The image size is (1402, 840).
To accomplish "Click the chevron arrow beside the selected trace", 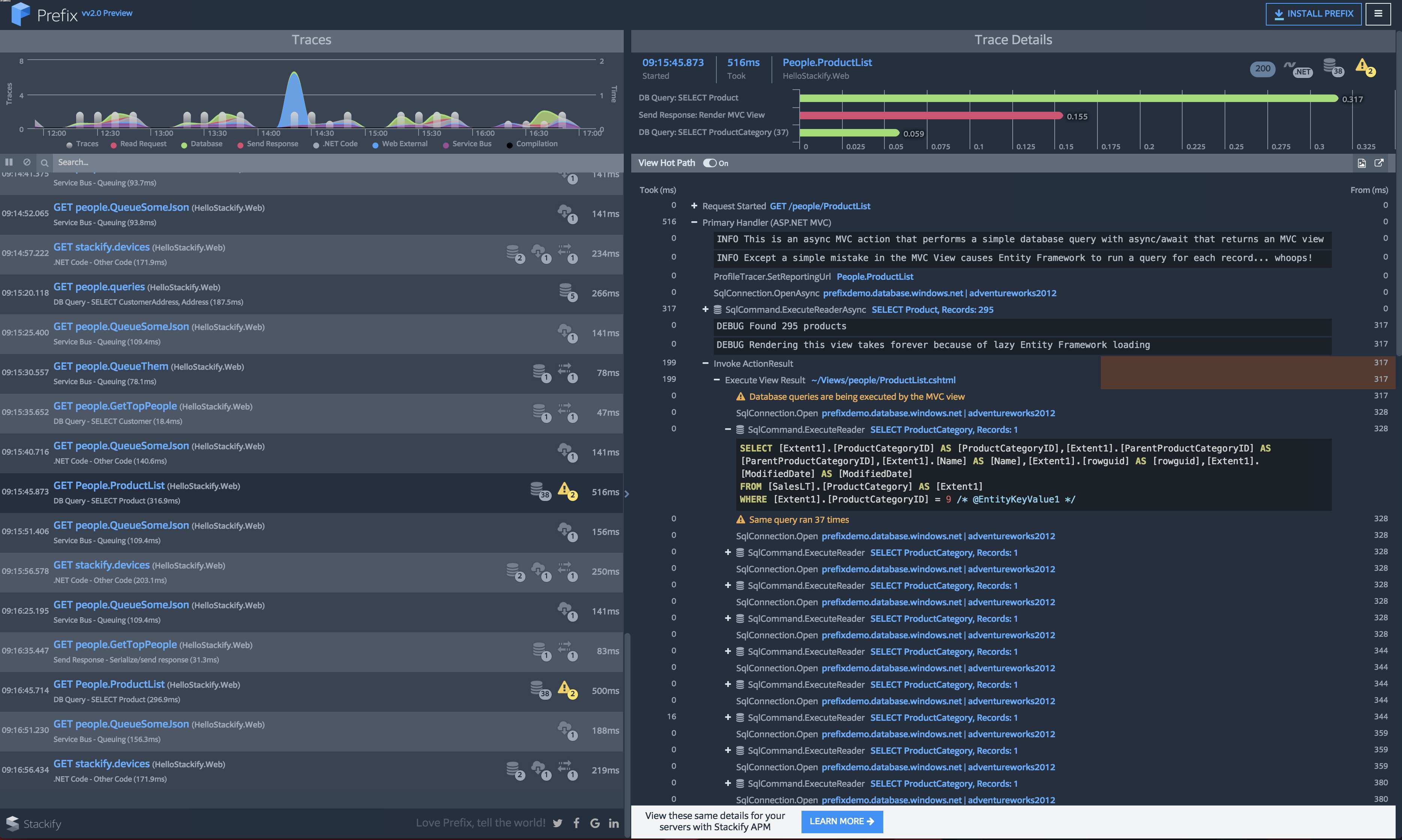I will pos(627,493).
